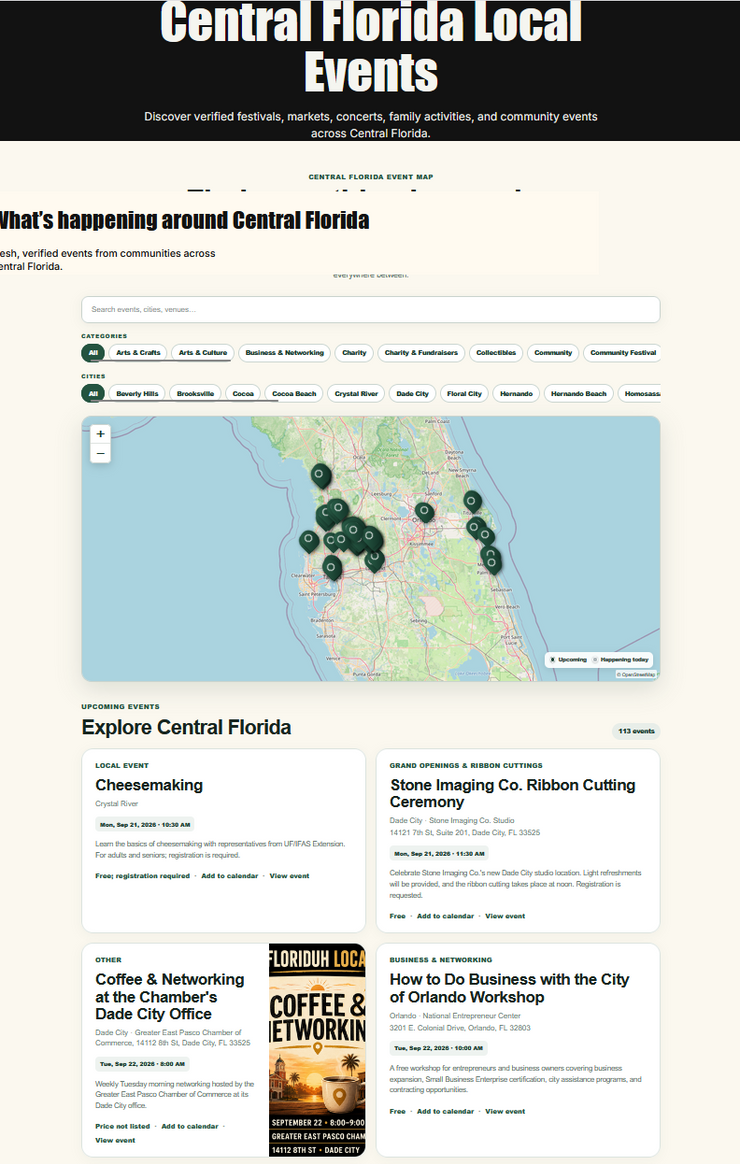Zoom out the map with the minus button
This screenshot has height=1164, width=740.
point(100,453)
